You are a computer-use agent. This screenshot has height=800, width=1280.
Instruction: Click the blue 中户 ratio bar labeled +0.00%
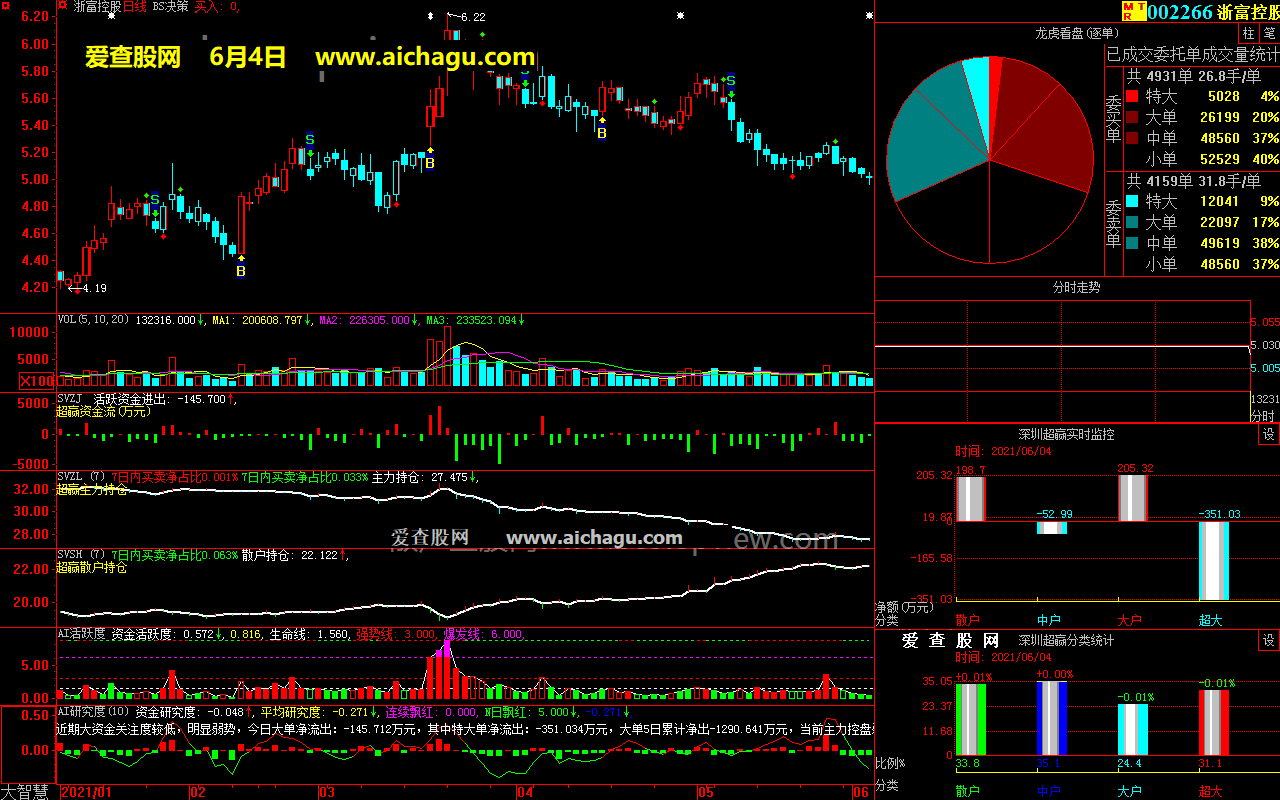click(x=1051, y=719)
